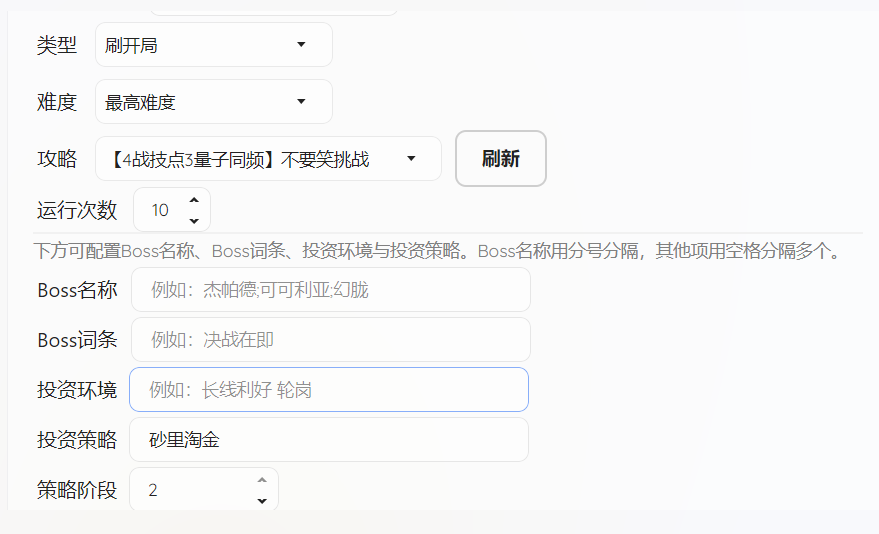Select the 投资环境 input field

pyautogui.click(x=328, y=390)
